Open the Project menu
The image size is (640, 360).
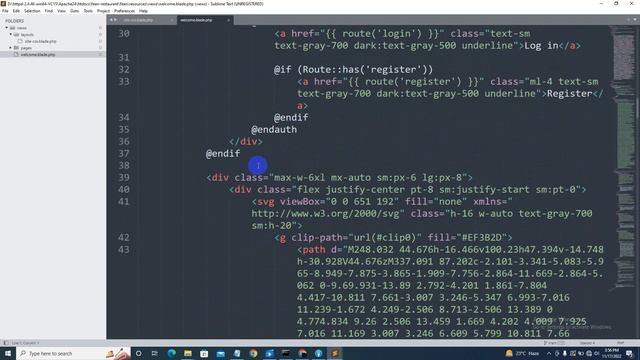103,11
